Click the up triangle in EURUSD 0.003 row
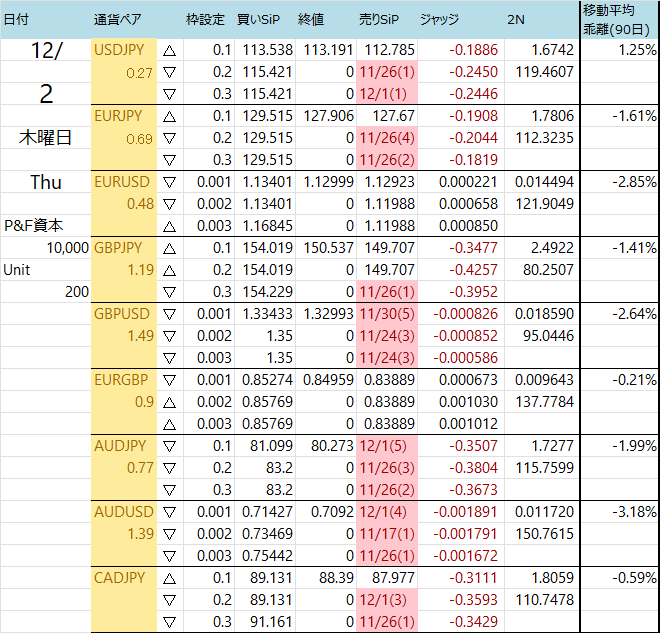 tap(169, 227)
